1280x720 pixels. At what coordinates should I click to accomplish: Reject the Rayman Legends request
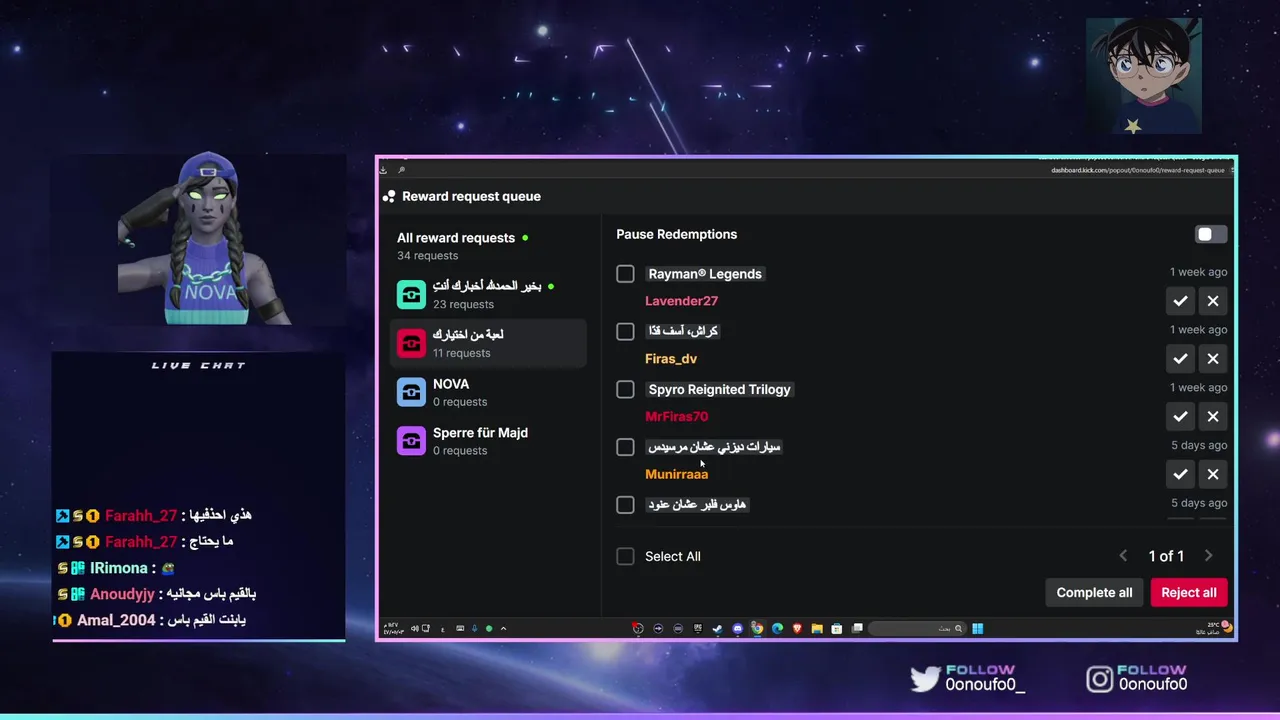[x=1213, y=301]
